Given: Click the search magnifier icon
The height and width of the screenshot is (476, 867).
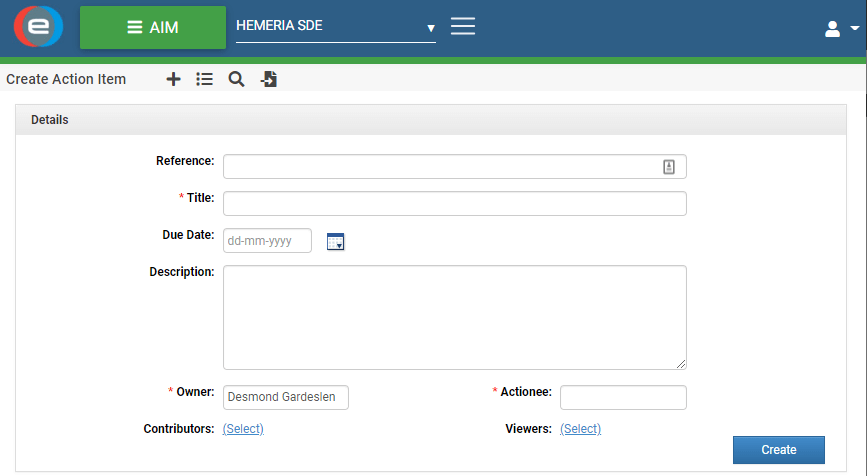Looking at the screenshot, I should [236, 79].
